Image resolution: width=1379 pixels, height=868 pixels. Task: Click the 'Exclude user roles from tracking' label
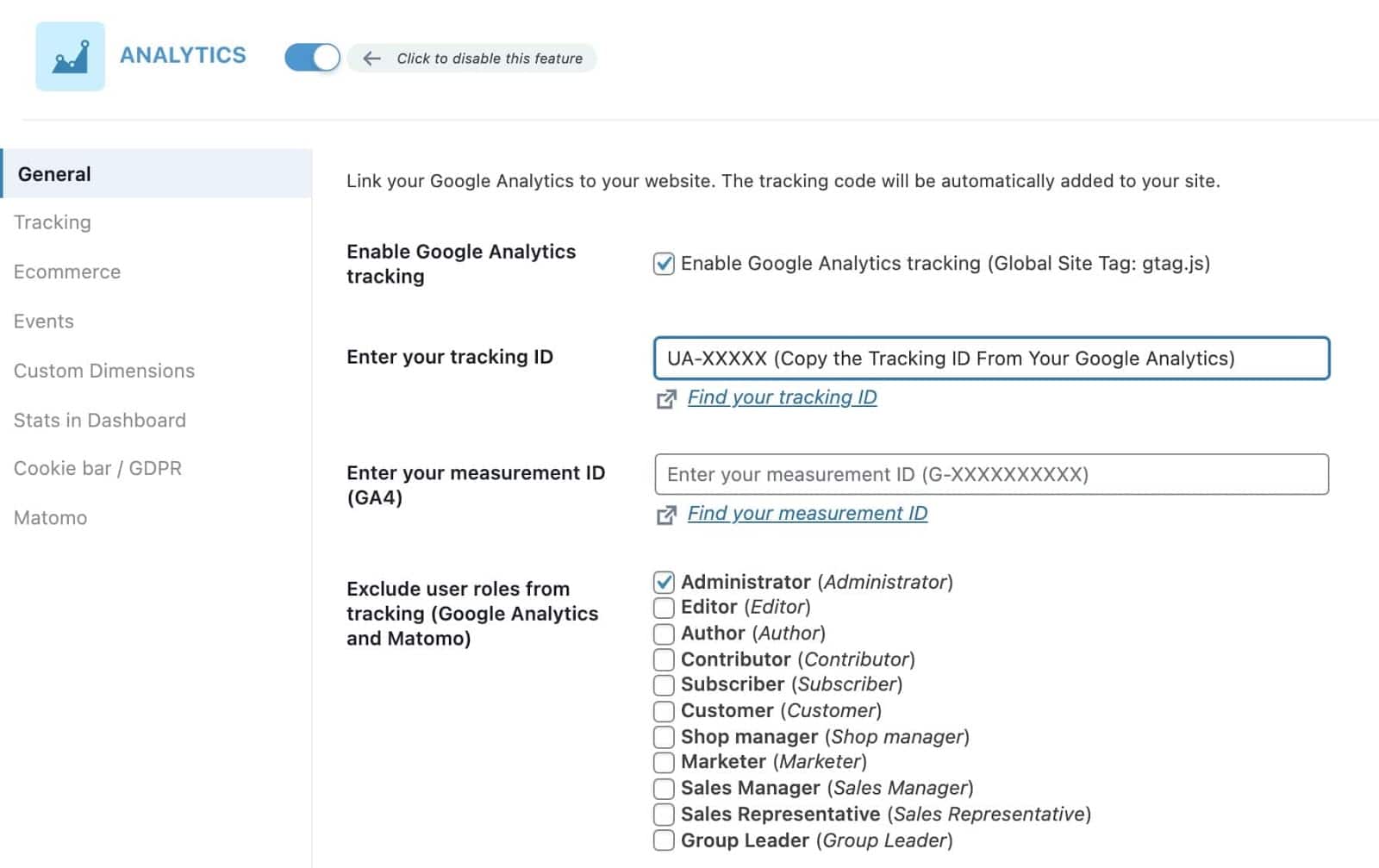click(x=472, y=614)
